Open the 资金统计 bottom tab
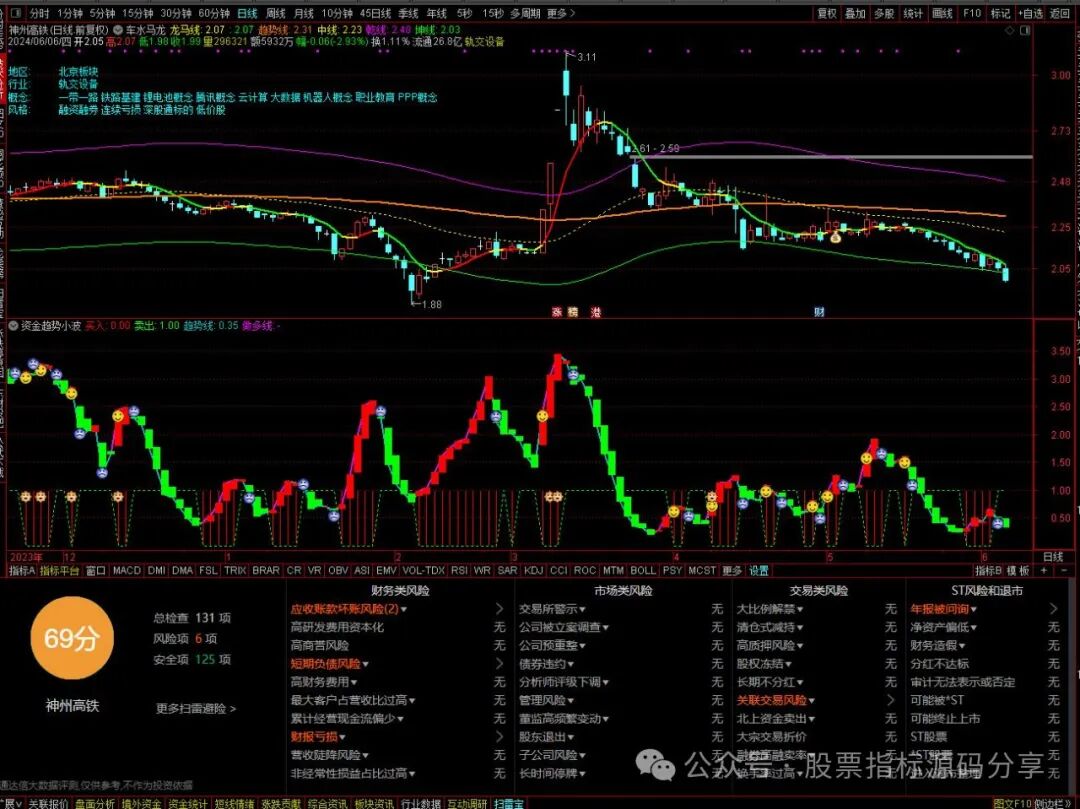The height and width of the screenshot is (809, 1080). [188, 803]
